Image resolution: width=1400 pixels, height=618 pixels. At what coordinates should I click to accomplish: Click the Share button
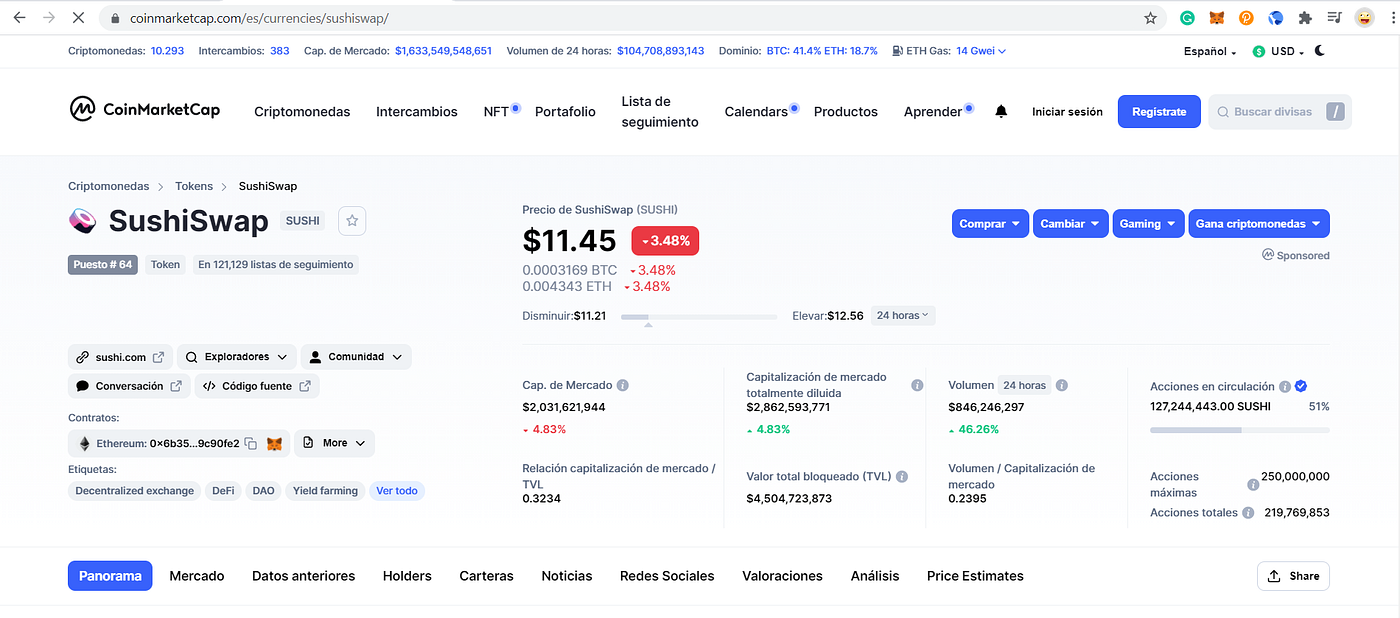(x=1293, y=576)
